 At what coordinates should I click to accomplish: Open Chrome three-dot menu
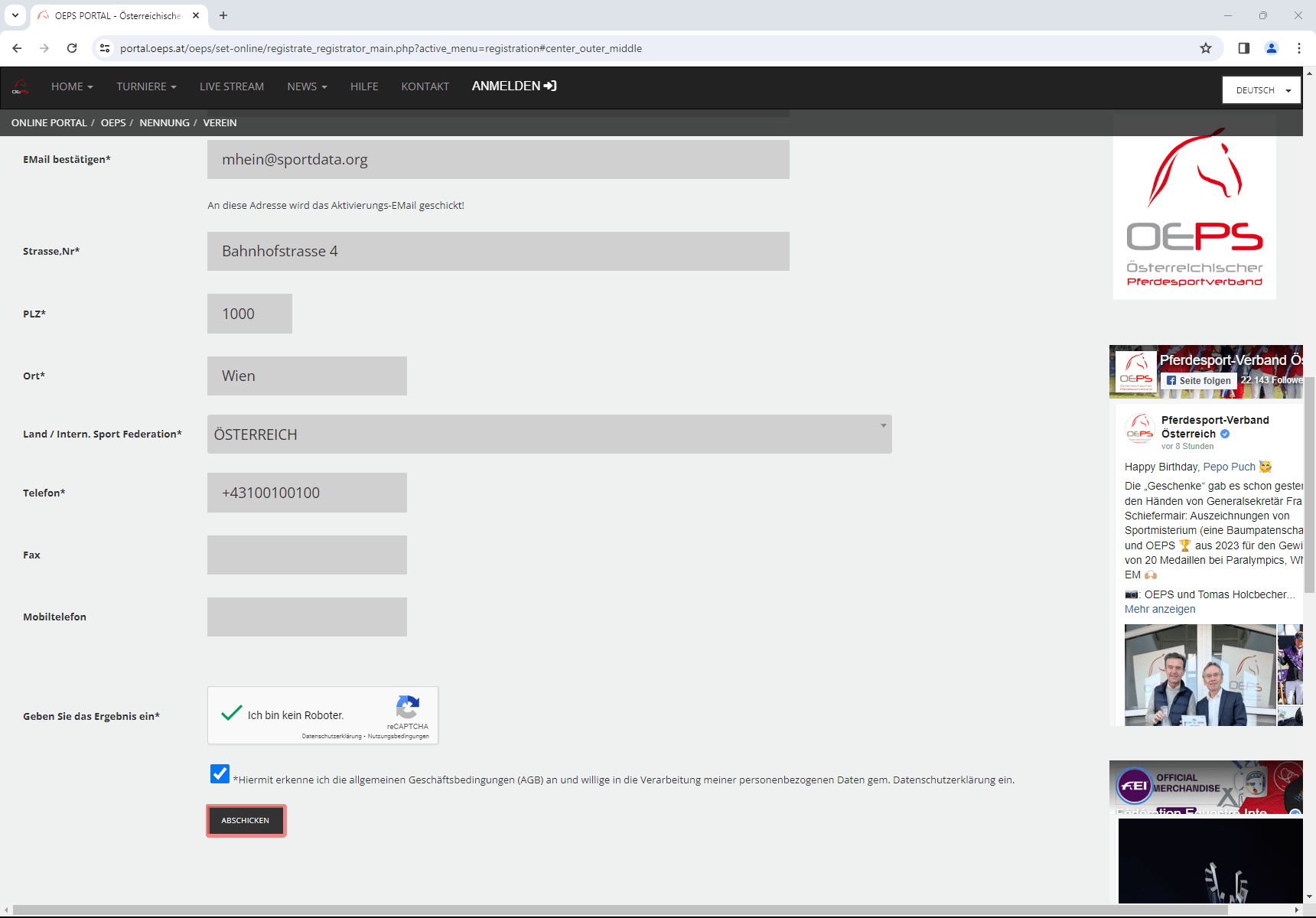pos(1299,48)
